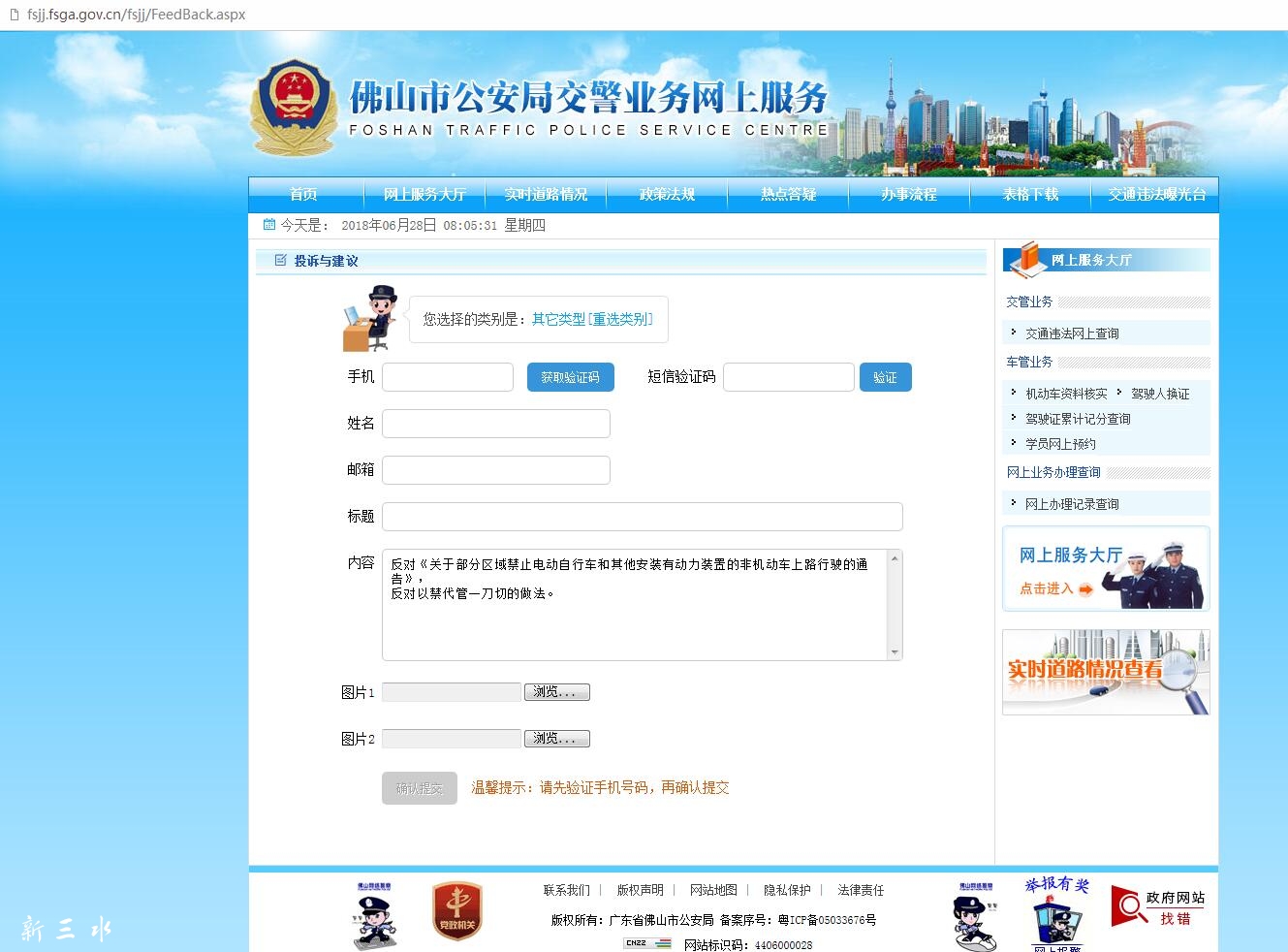Click the scroll-down arrow in content textarea
Image resolution: width=1288 pixels, height=952 pixels.
click(895, 652)
